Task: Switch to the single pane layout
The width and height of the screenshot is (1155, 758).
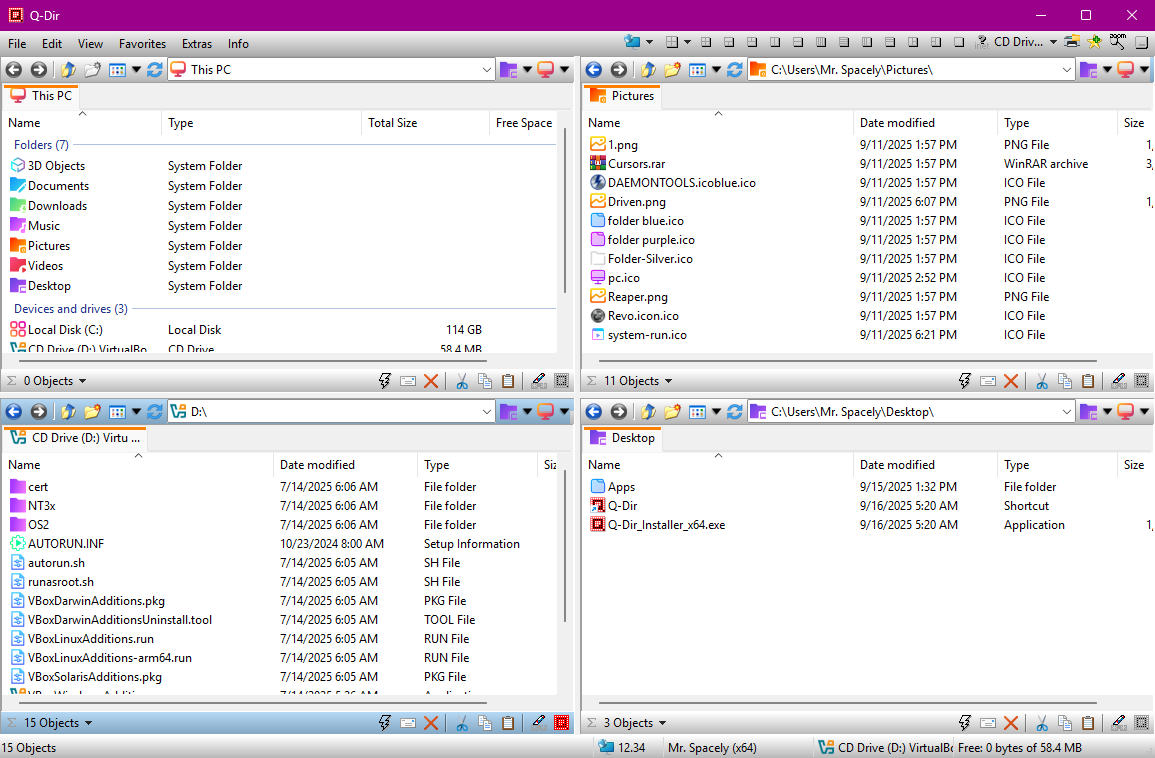Action: click(x=958, y=42)
